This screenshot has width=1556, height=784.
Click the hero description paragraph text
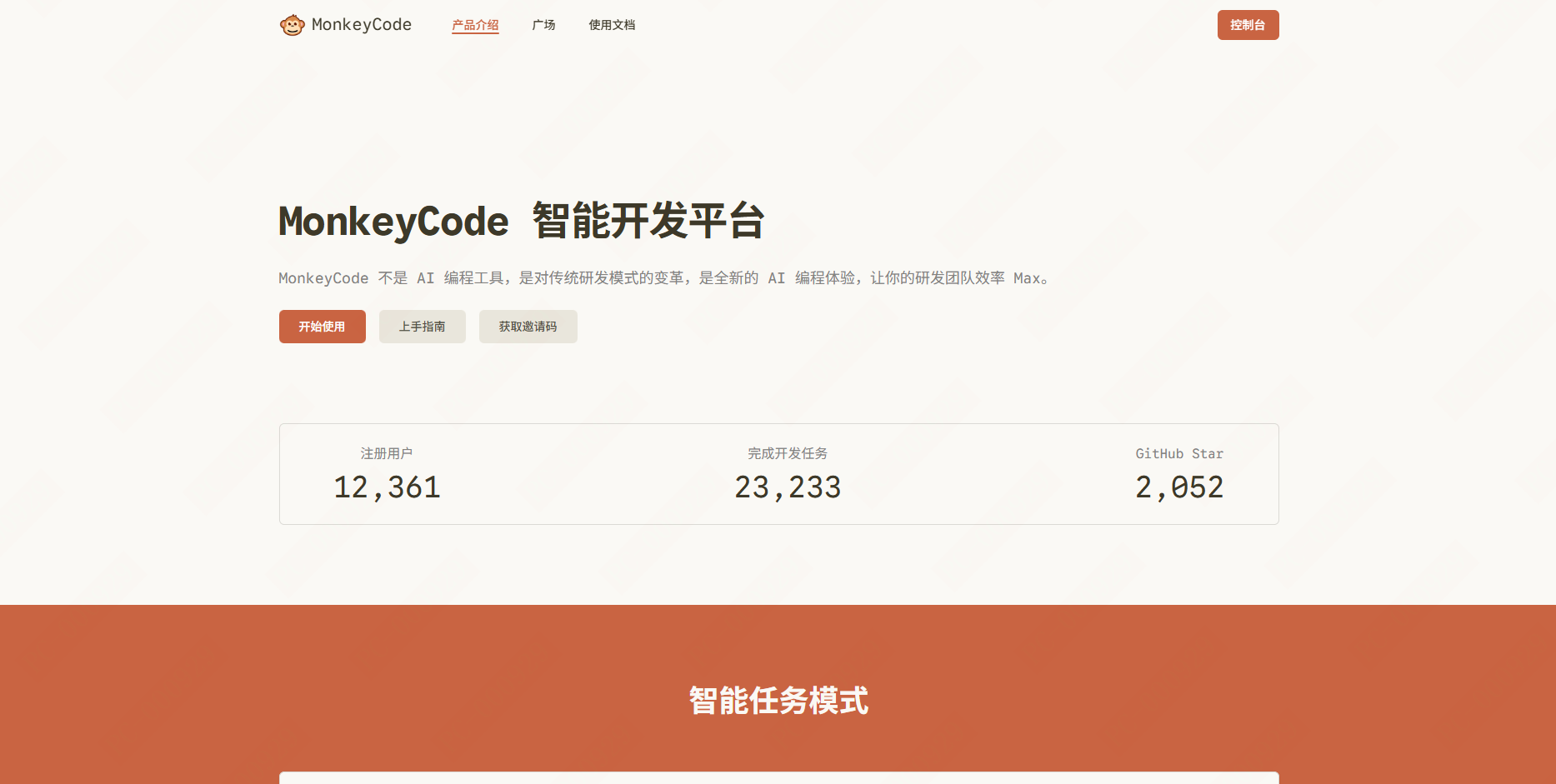click(x=663, y=277)
